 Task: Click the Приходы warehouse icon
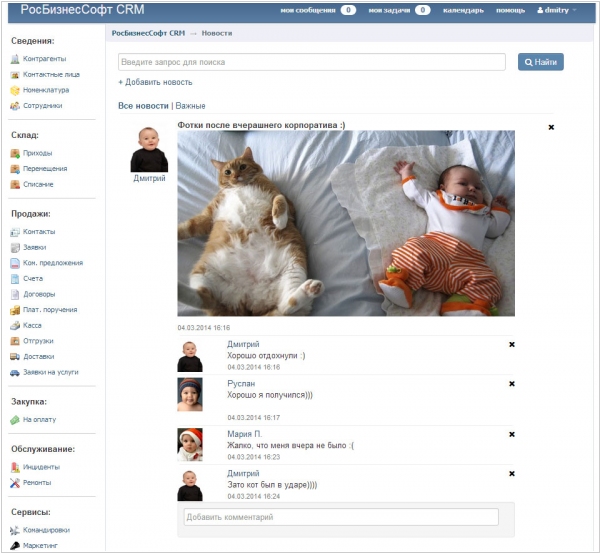pyautogui.click(x=15, y=153)
